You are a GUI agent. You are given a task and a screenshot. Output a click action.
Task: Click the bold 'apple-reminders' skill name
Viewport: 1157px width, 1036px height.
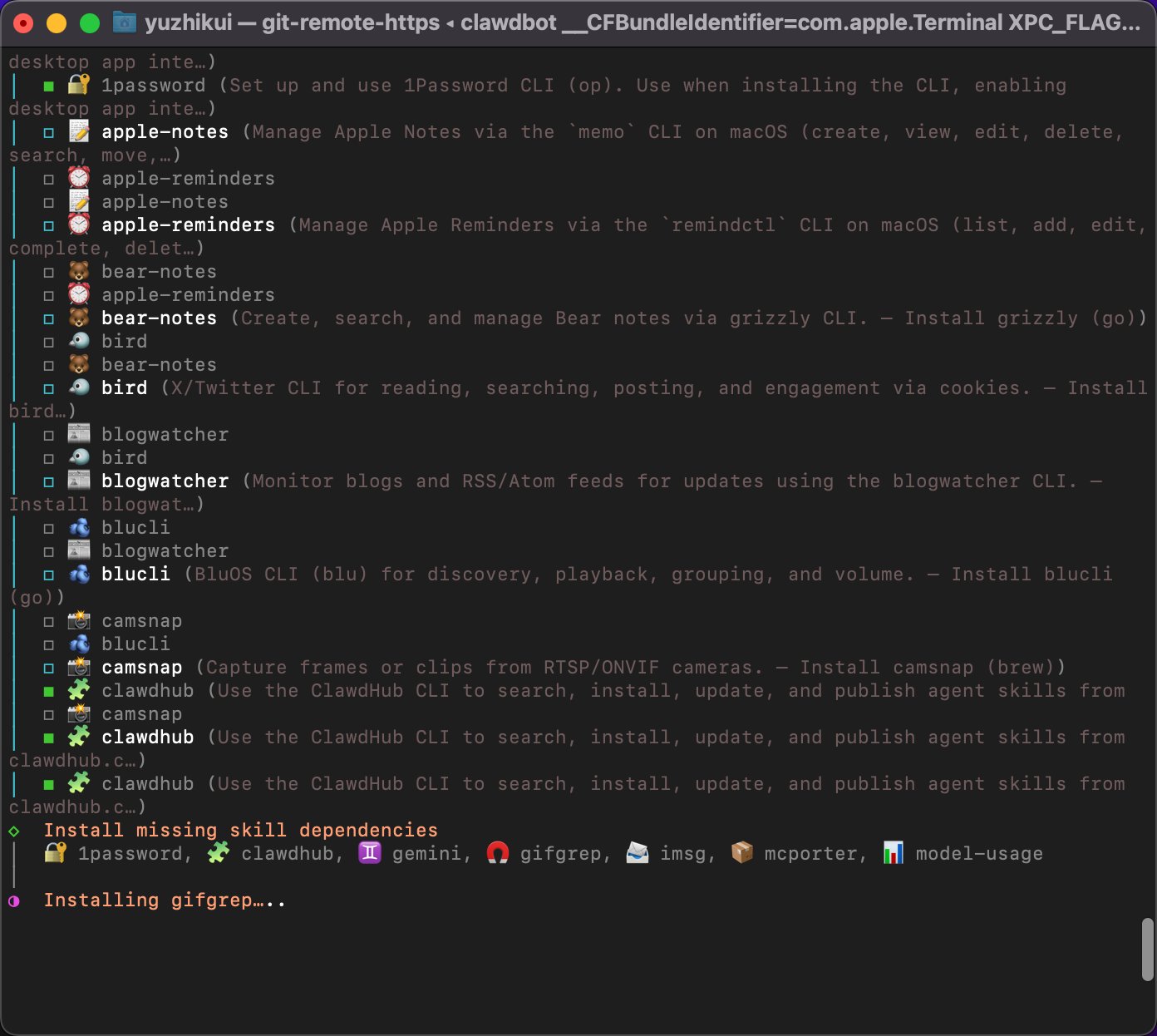click(188, 224)
